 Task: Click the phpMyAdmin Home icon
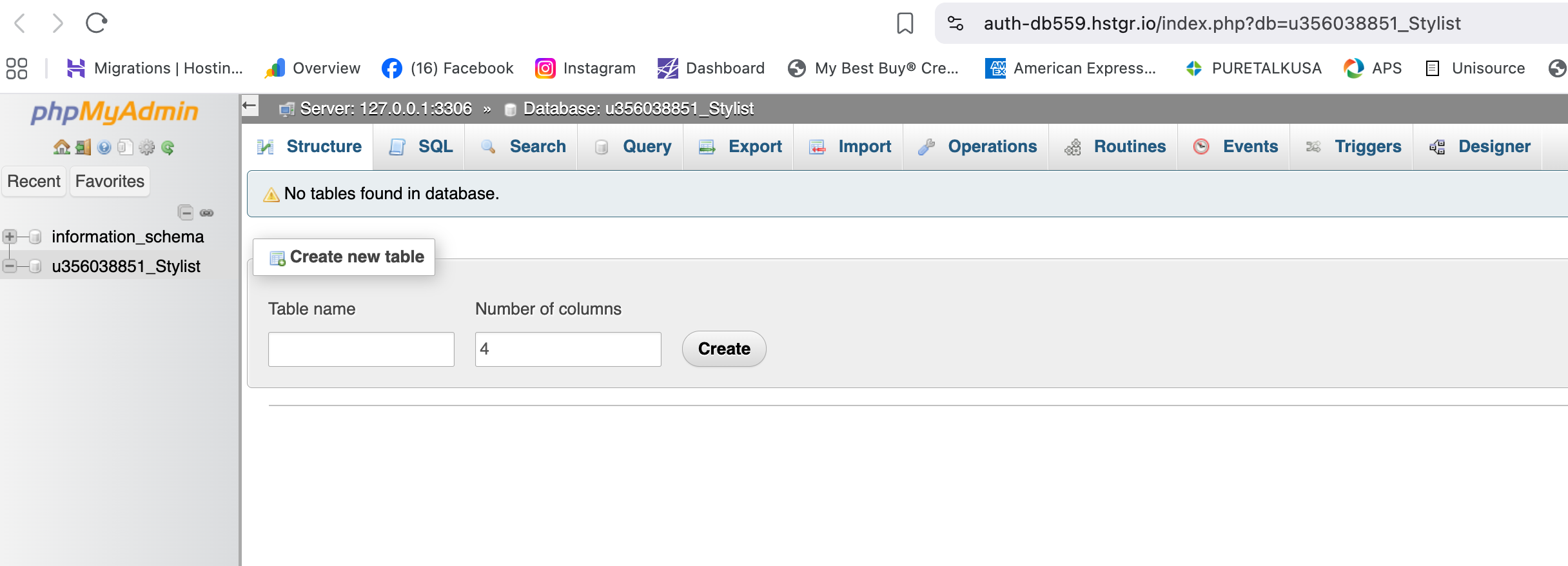point(61,148)
